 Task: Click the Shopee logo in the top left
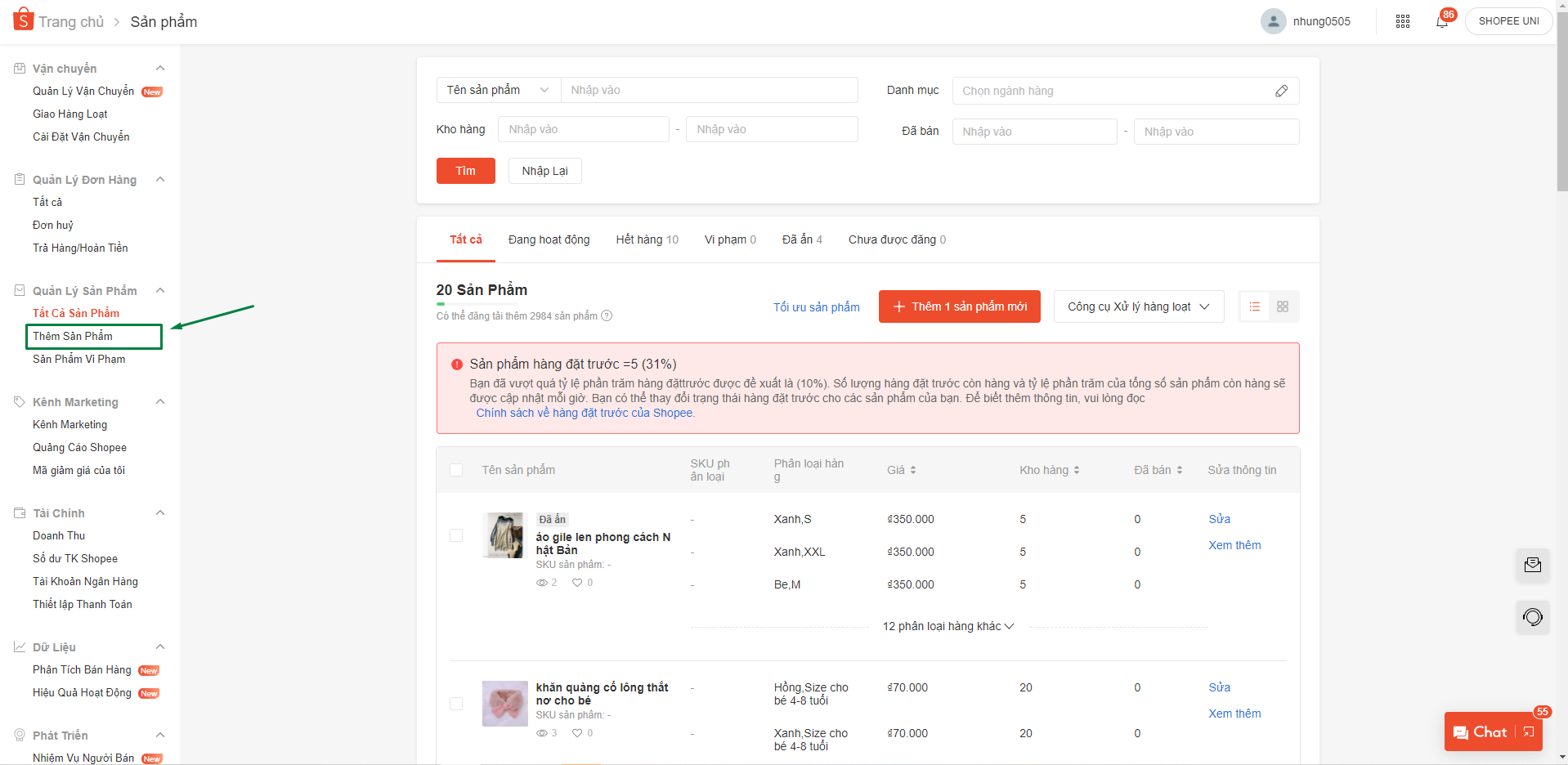coord(23,20)
